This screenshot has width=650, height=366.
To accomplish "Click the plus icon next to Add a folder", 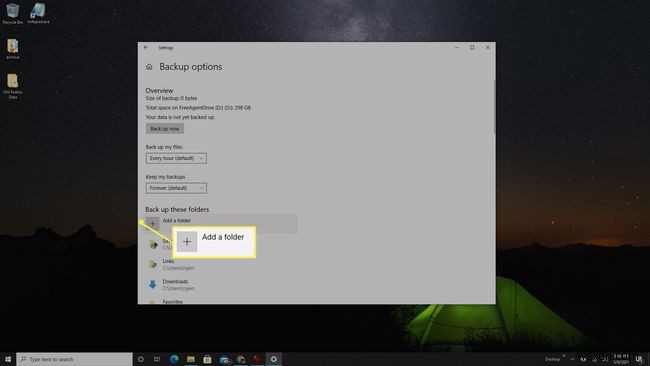I will [153, 223].
